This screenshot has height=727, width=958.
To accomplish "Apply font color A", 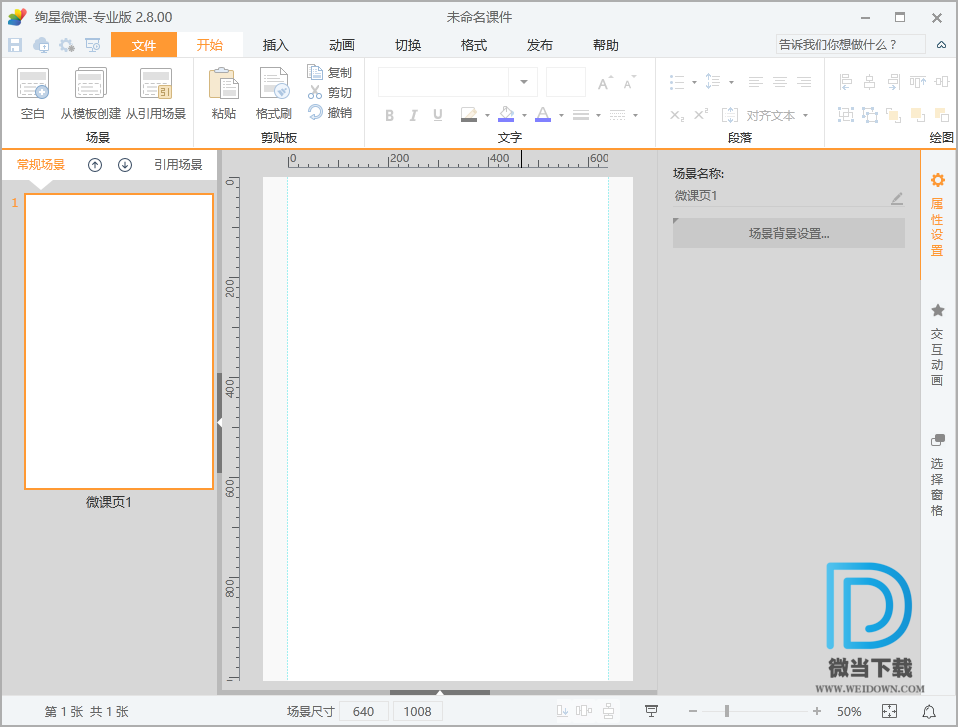I will click(543, 114).
